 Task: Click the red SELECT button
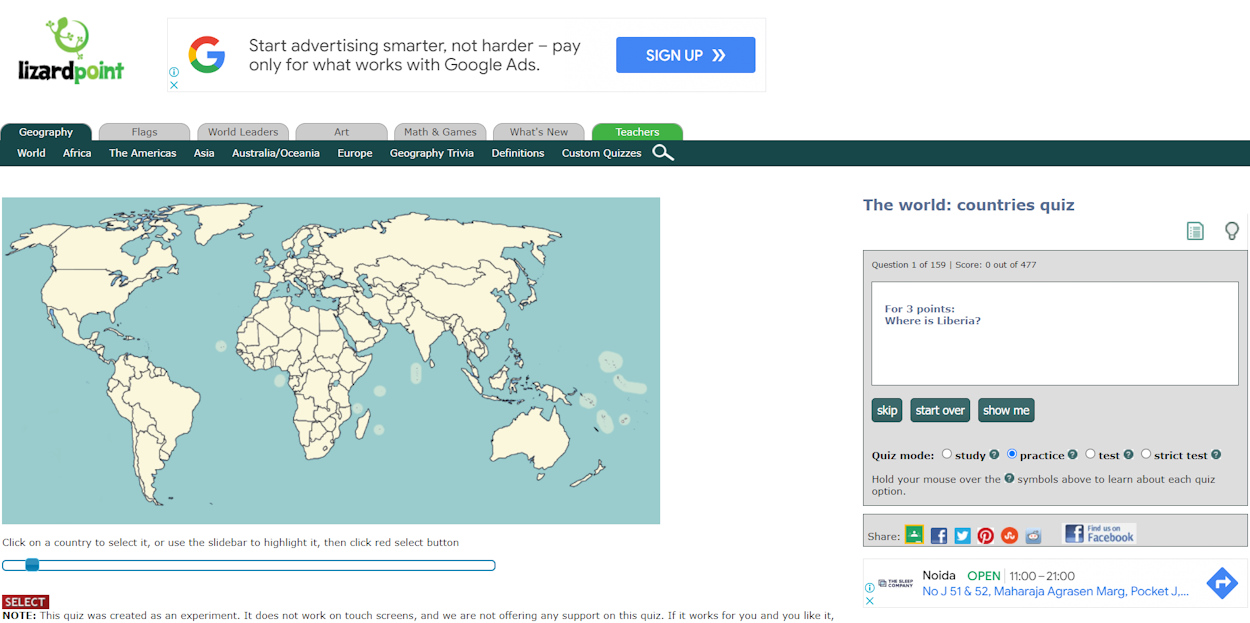click(25, 601)
